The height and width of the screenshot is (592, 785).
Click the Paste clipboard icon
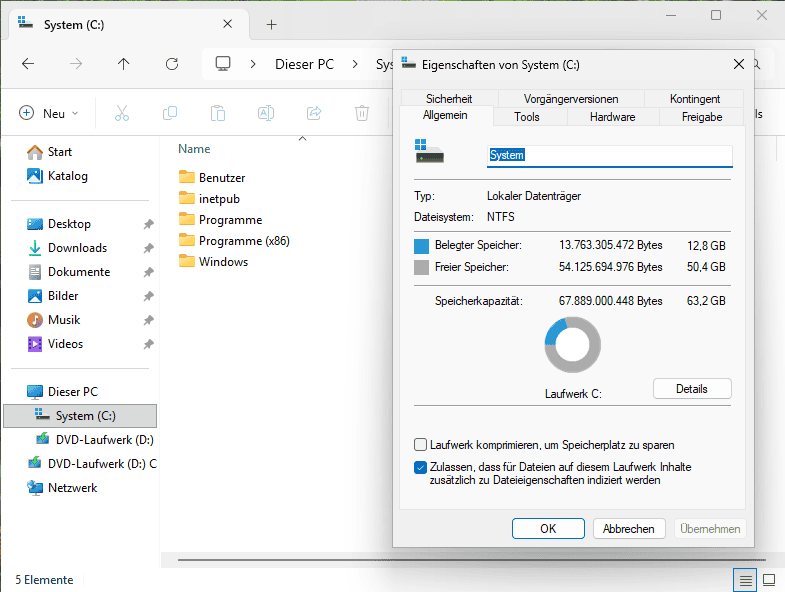(x=218, y=114)
